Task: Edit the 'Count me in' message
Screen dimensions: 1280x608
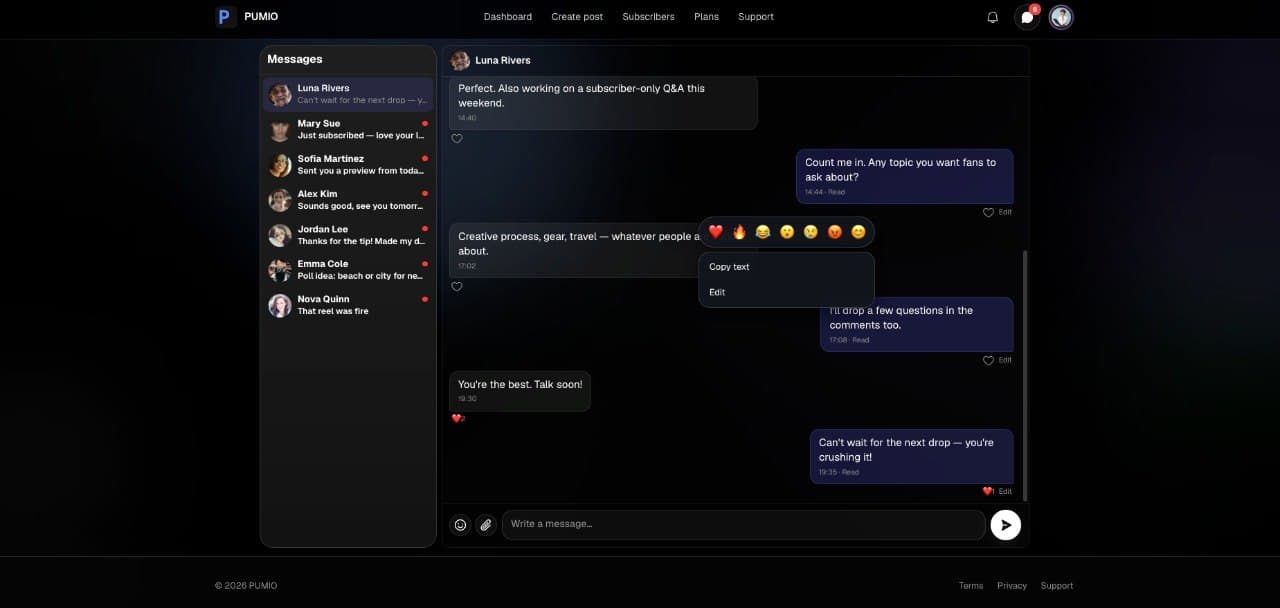Action: tap(1005, 212)
